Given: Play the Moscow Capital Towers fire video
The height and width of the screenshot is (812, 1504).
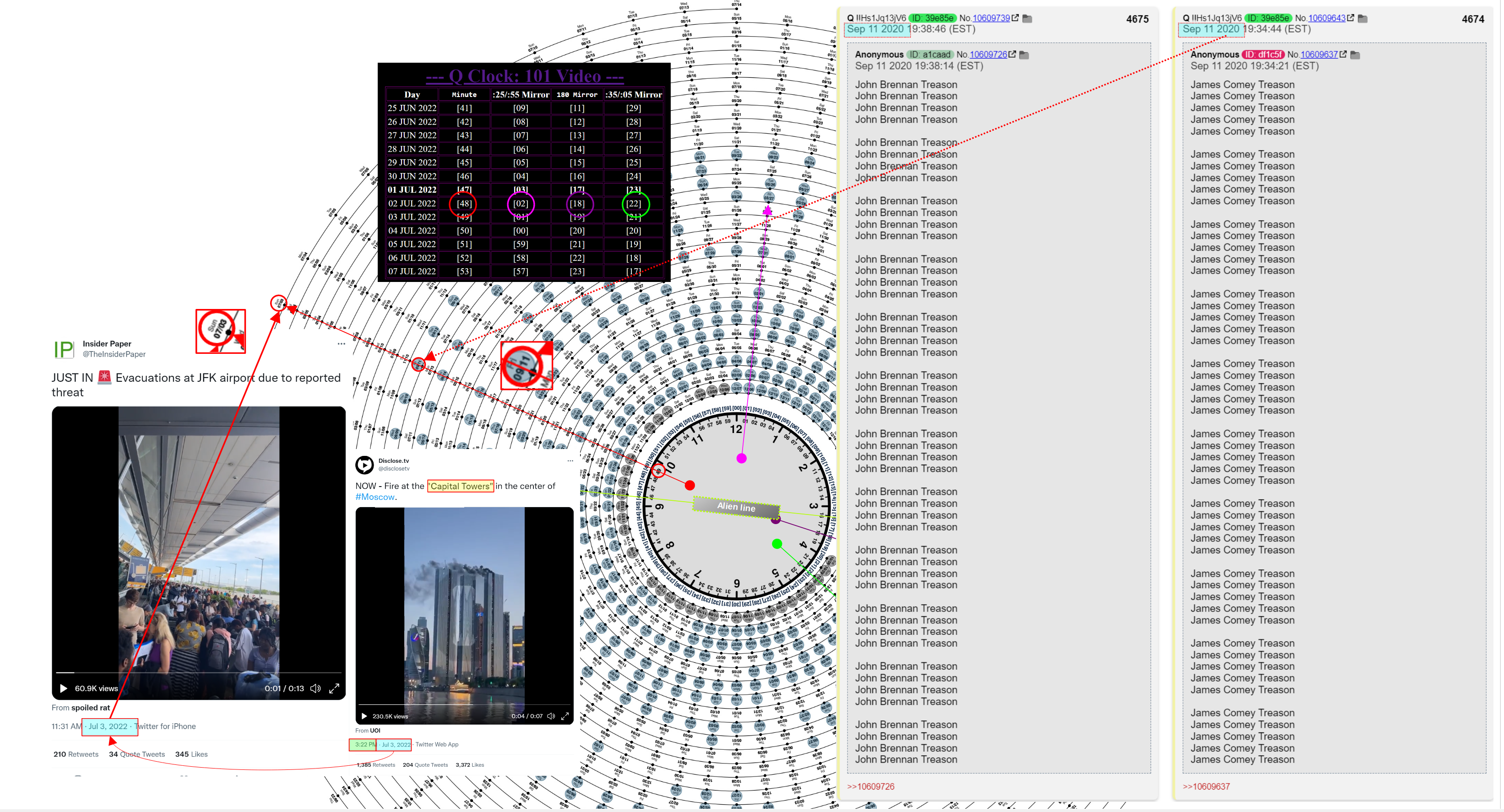Looking at the screenshot, I should pyautogui.click(x=364, y=716).
